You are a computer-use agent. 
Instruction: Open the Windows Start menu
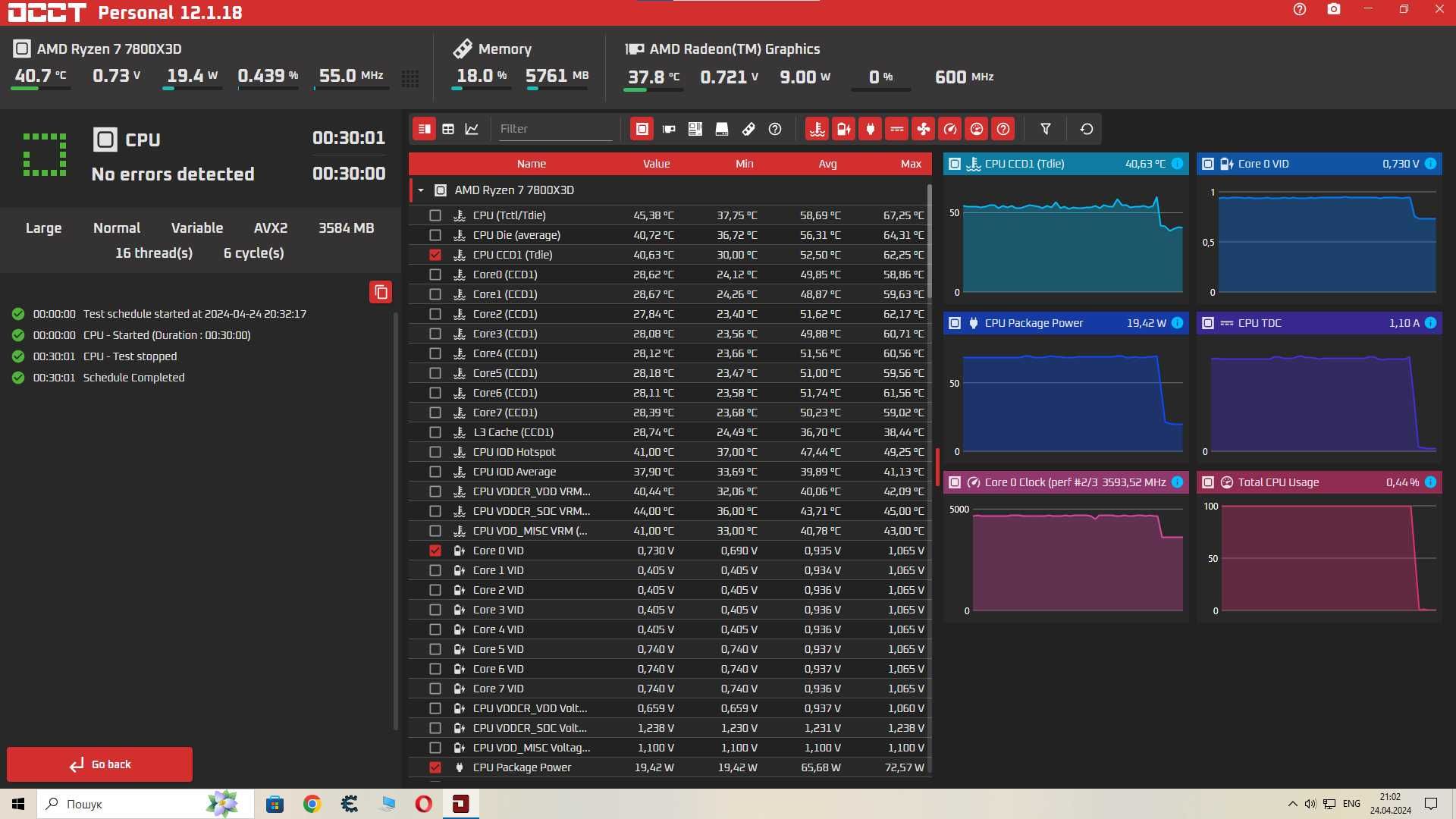18,804
